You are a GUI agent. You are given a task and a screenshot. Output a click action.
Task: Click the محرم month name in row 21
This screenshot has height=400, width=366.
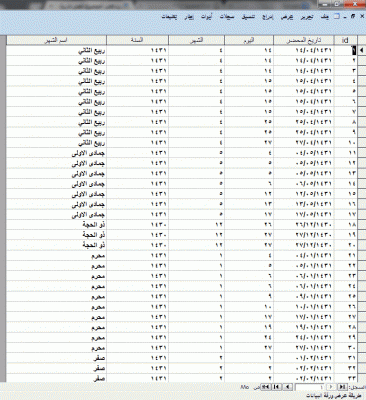pyautogui.click(x=98, y=256)
